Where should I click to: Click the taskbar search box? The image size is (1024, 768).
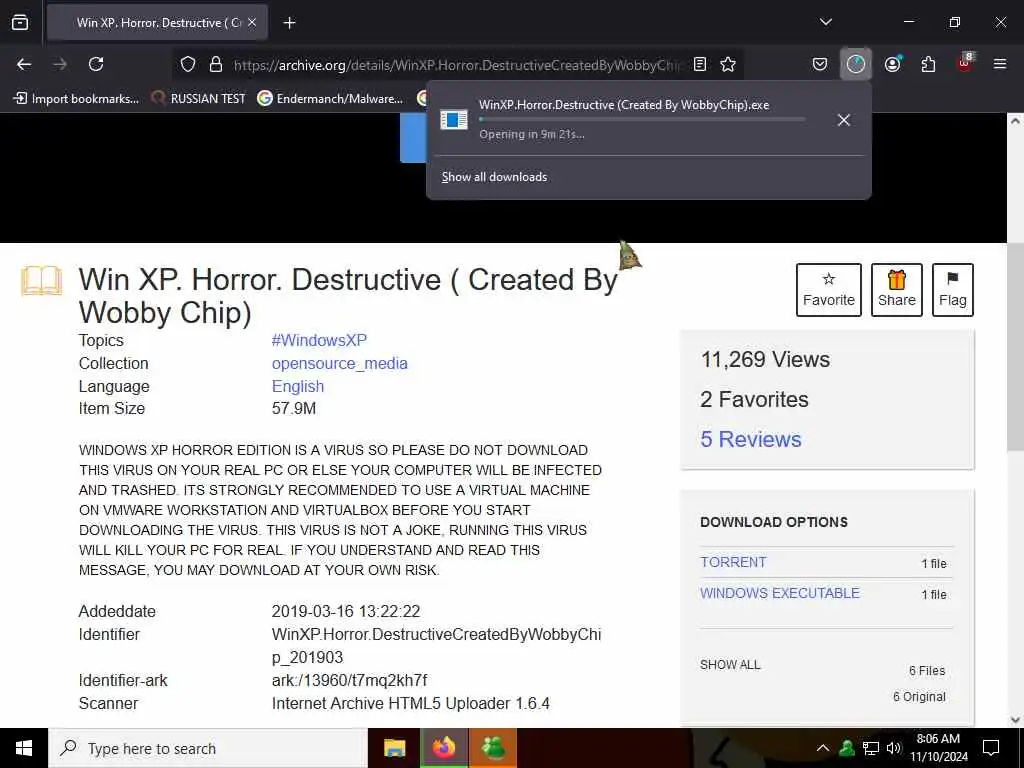(208, 748)
